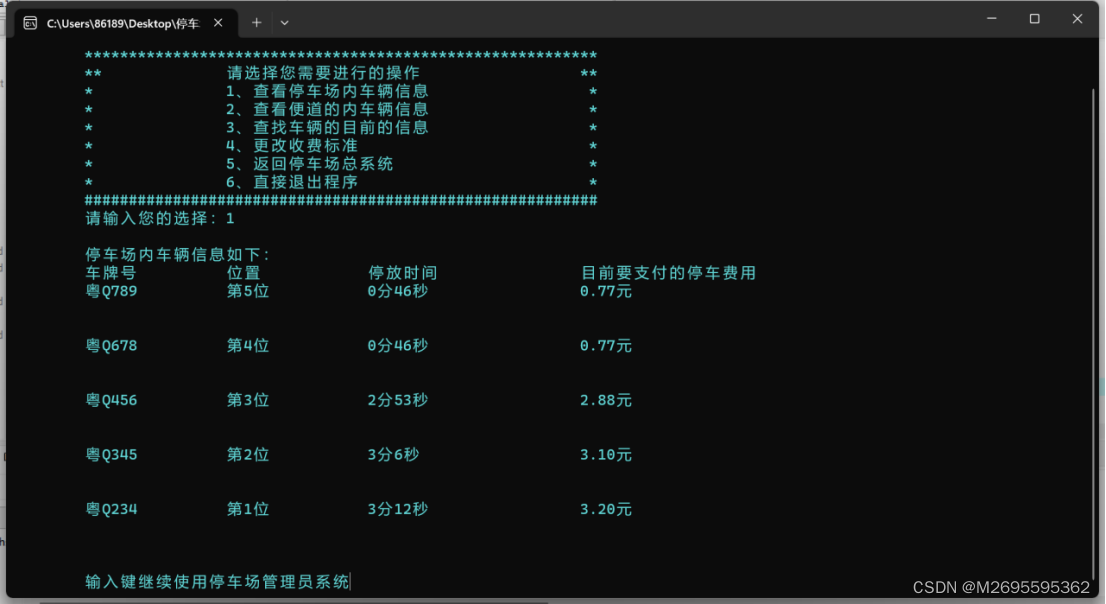
Task: Click the terminal icon in the tab
Action: click(x=30, y=23)
